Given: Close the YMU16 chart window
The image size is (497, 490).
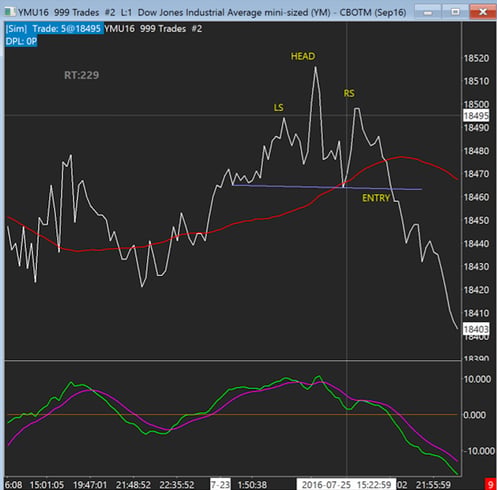Looking at the screenshot, I should [x=482, y=12].
